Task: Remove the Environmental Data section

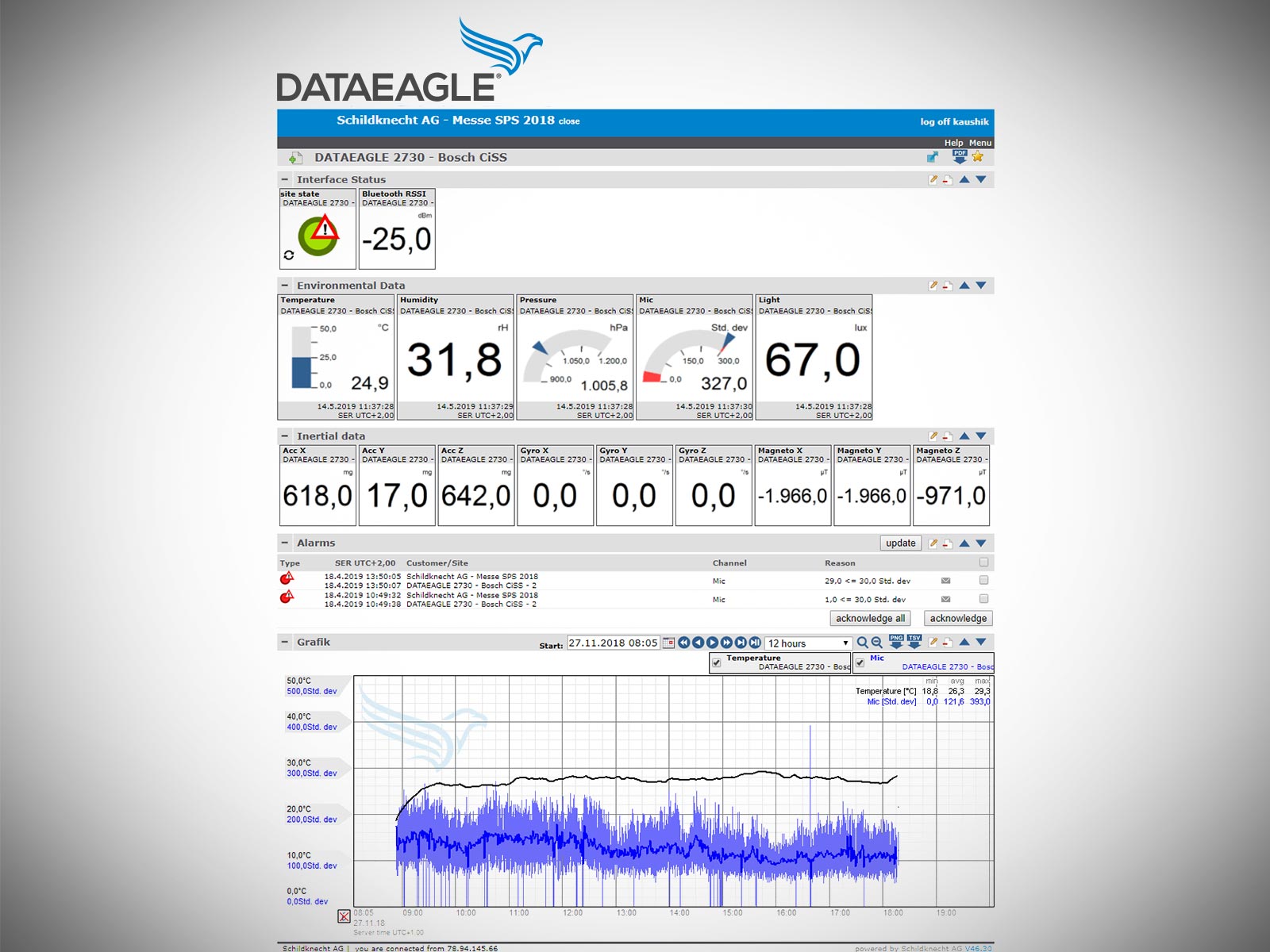Action: click(948, 286)
